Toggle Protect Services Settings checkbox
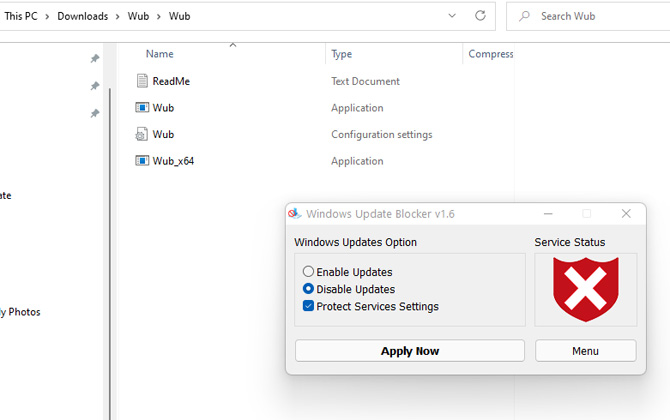 tap(308, 306)
